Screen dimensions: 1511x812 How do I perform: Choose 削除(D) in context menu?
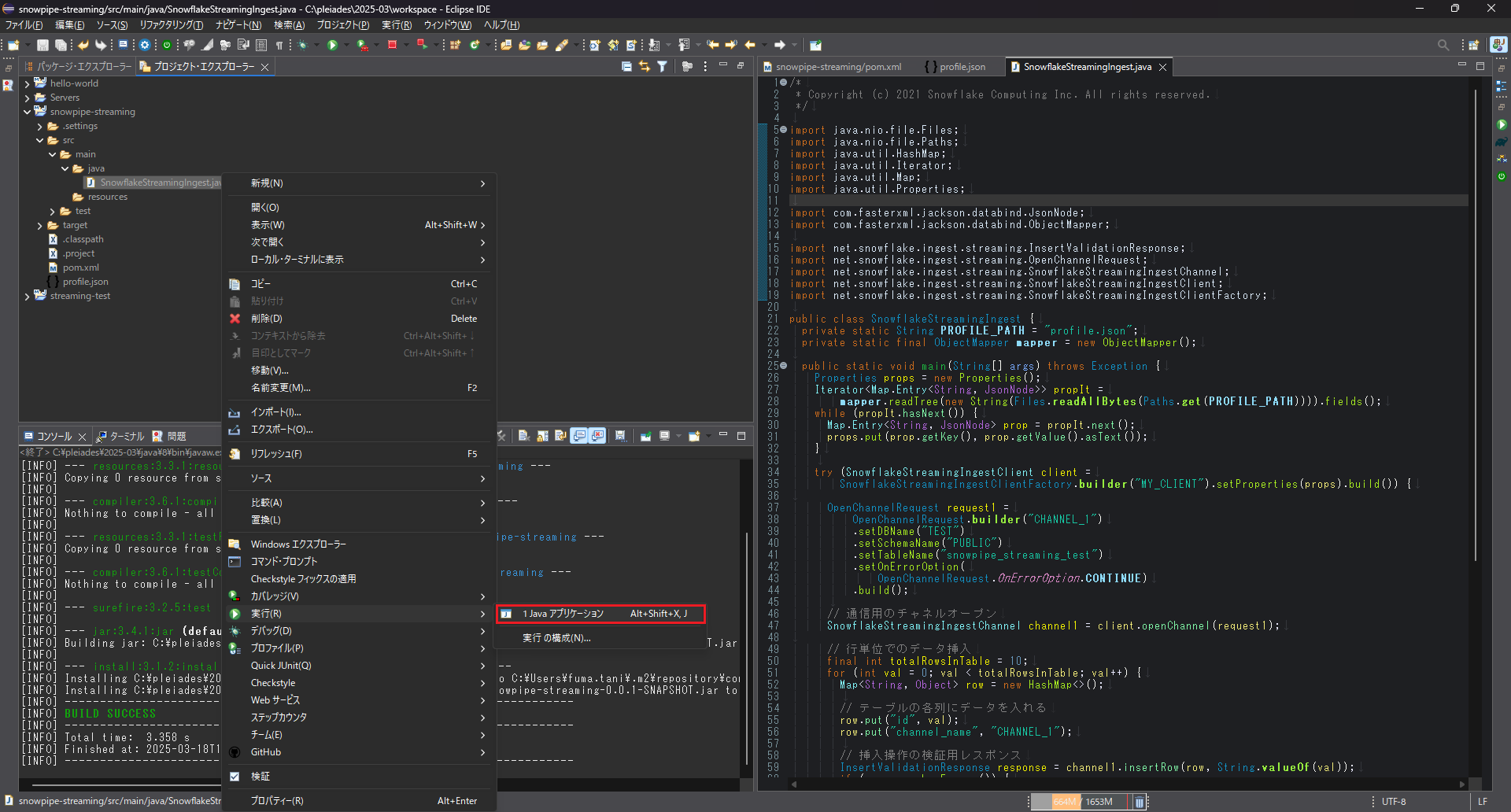coord(360,319)
